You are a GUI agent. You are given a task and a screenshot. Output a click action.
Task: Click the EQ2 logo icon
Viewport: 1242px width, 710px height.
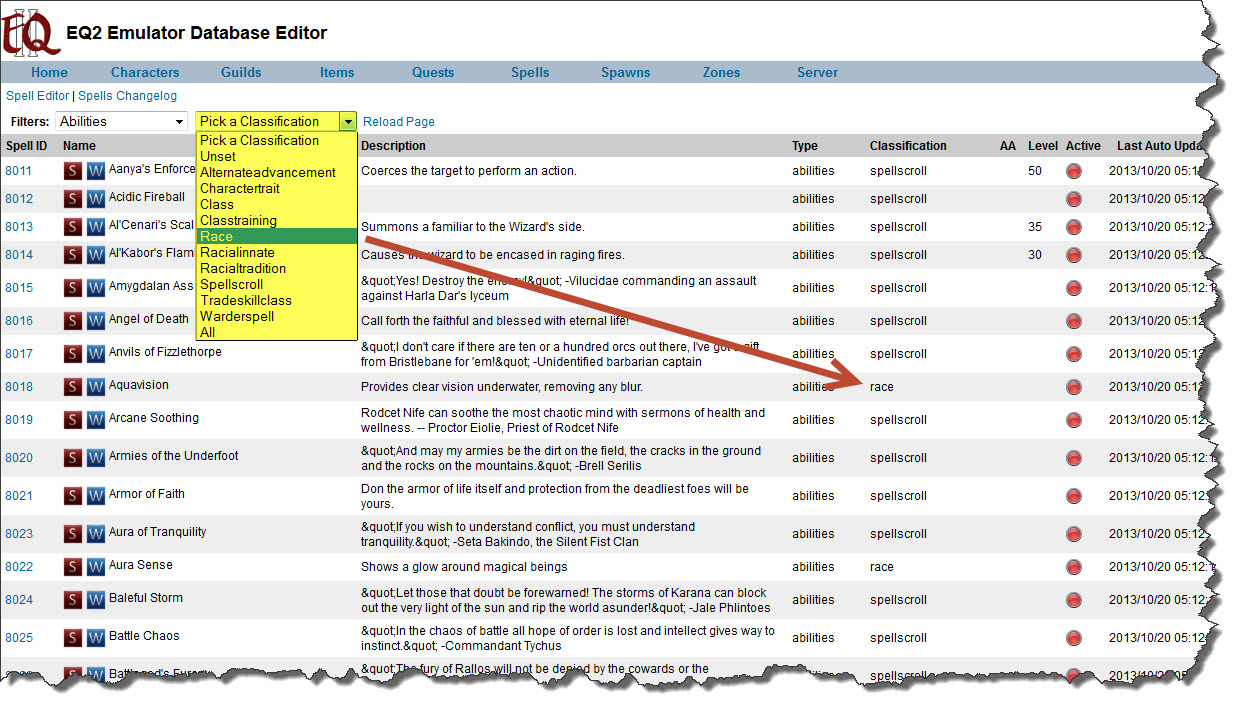point(29,32)
